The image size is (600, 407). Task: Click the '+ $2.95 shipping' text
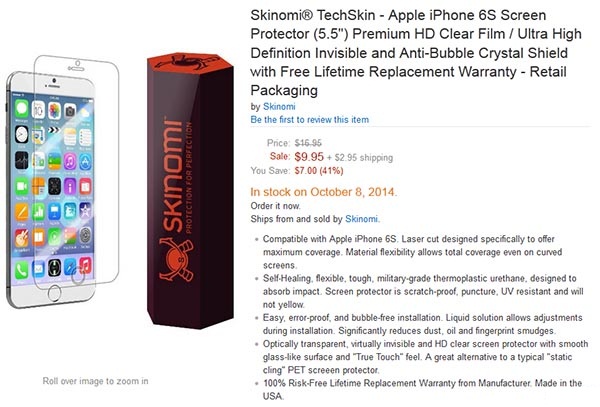360,157
